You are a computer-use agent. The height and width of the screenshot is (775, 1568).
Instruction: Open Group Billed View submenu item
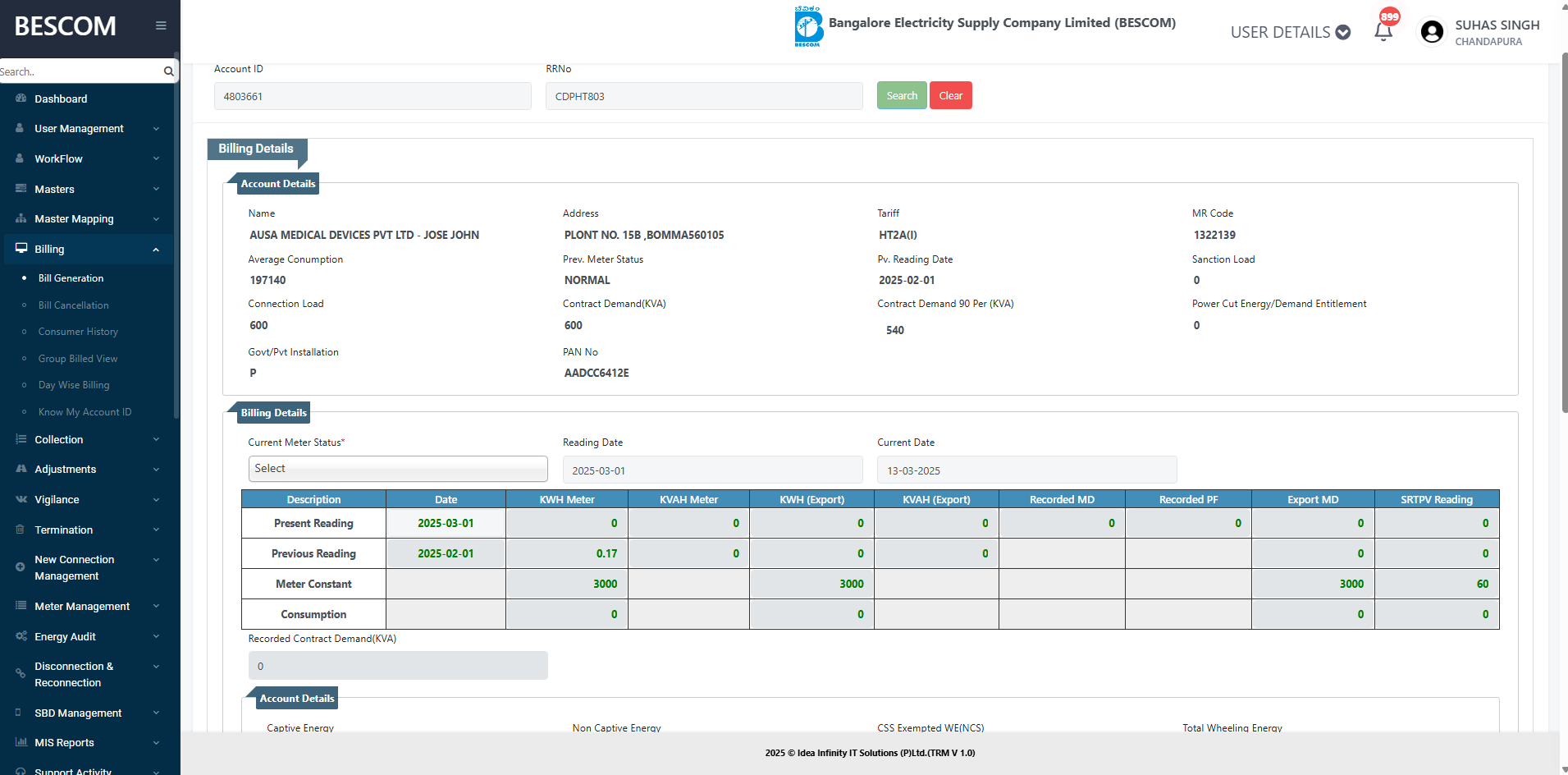pos(77,359)
